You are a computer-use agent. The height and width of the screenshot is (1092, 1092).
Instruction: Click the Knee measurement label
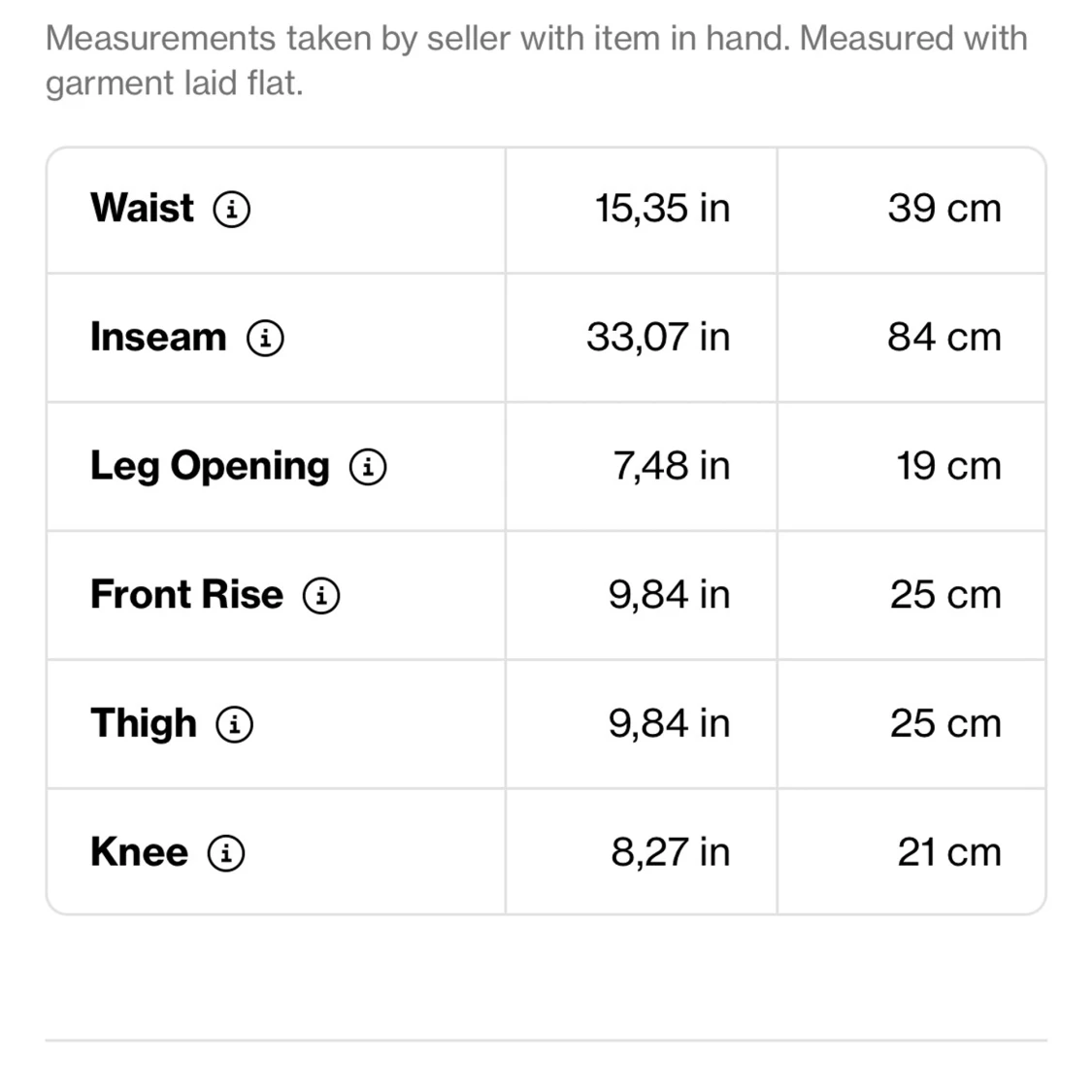139,852
